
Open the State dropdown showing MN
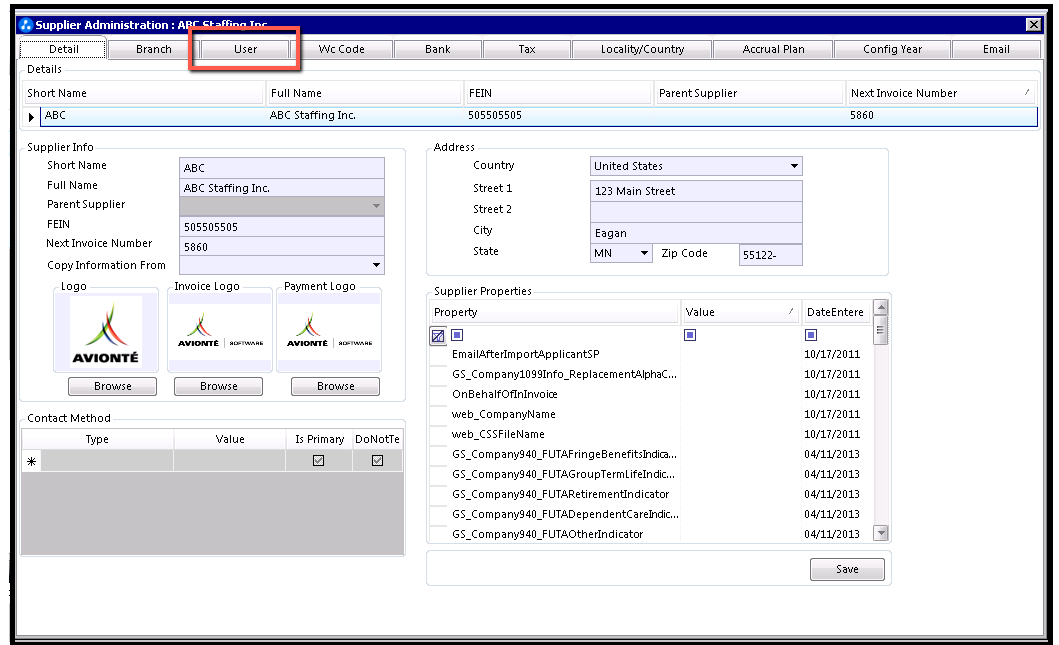click(x=644, y=253)
